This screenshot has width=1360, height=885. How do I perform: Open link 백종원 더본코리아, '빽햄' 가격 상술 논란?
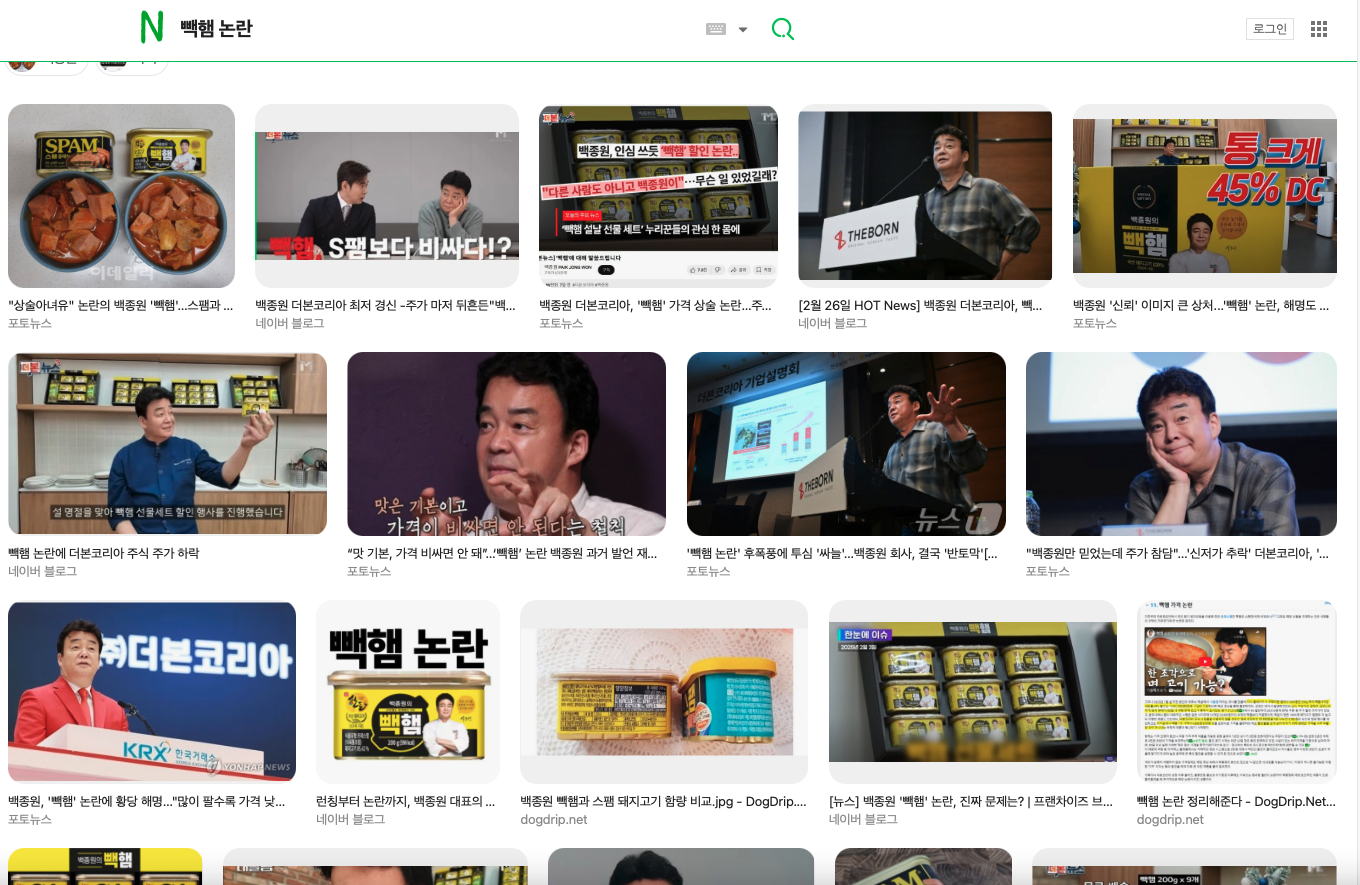tap(656, 305)
